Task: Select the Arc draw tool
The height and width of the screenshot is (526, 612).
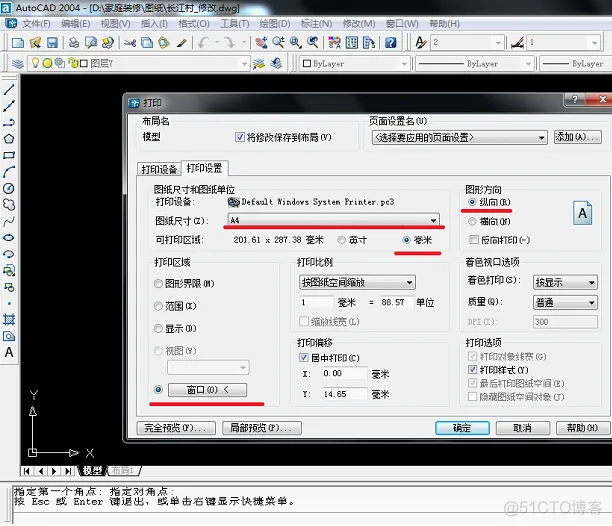Action: pyautogui.click(x=9, y=172)
